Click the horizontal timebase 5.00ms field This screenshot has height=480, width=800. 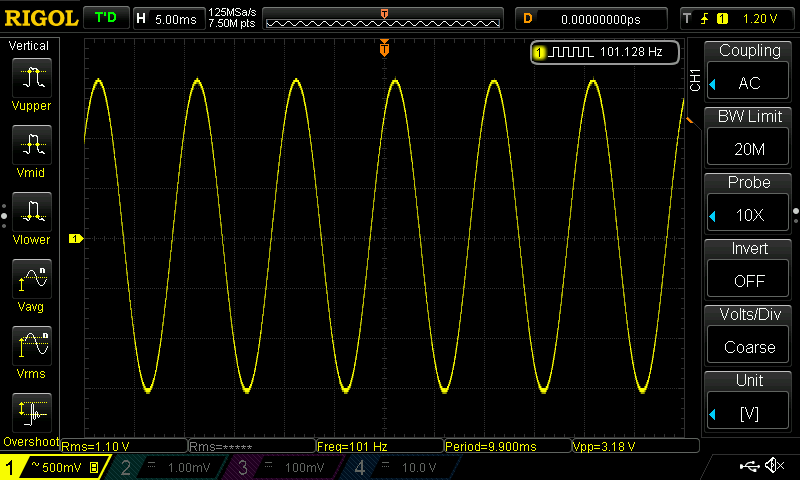[176, 19]
